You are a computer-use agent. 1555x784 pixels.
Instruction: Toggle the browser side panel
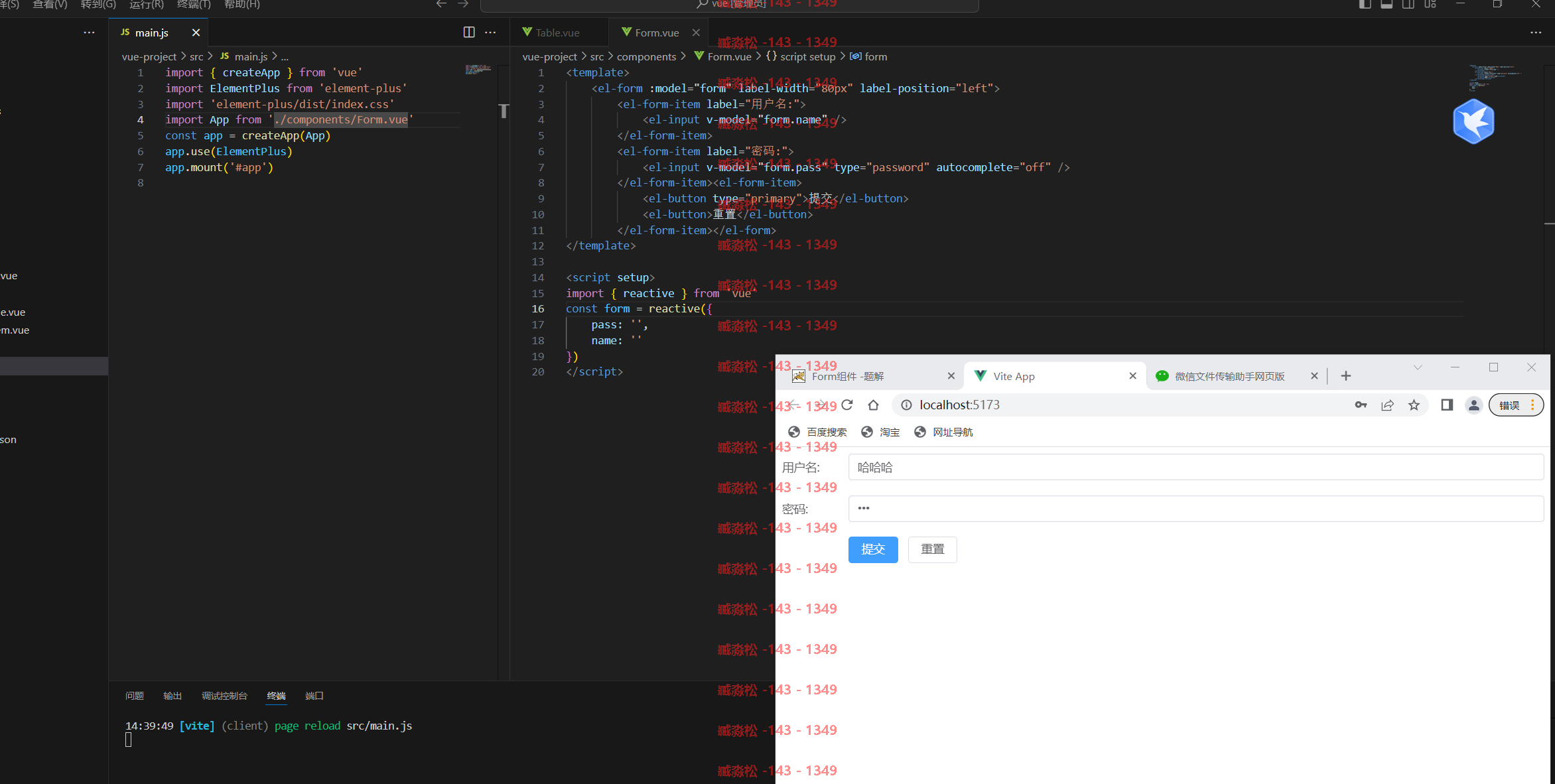pos(1447,405)
